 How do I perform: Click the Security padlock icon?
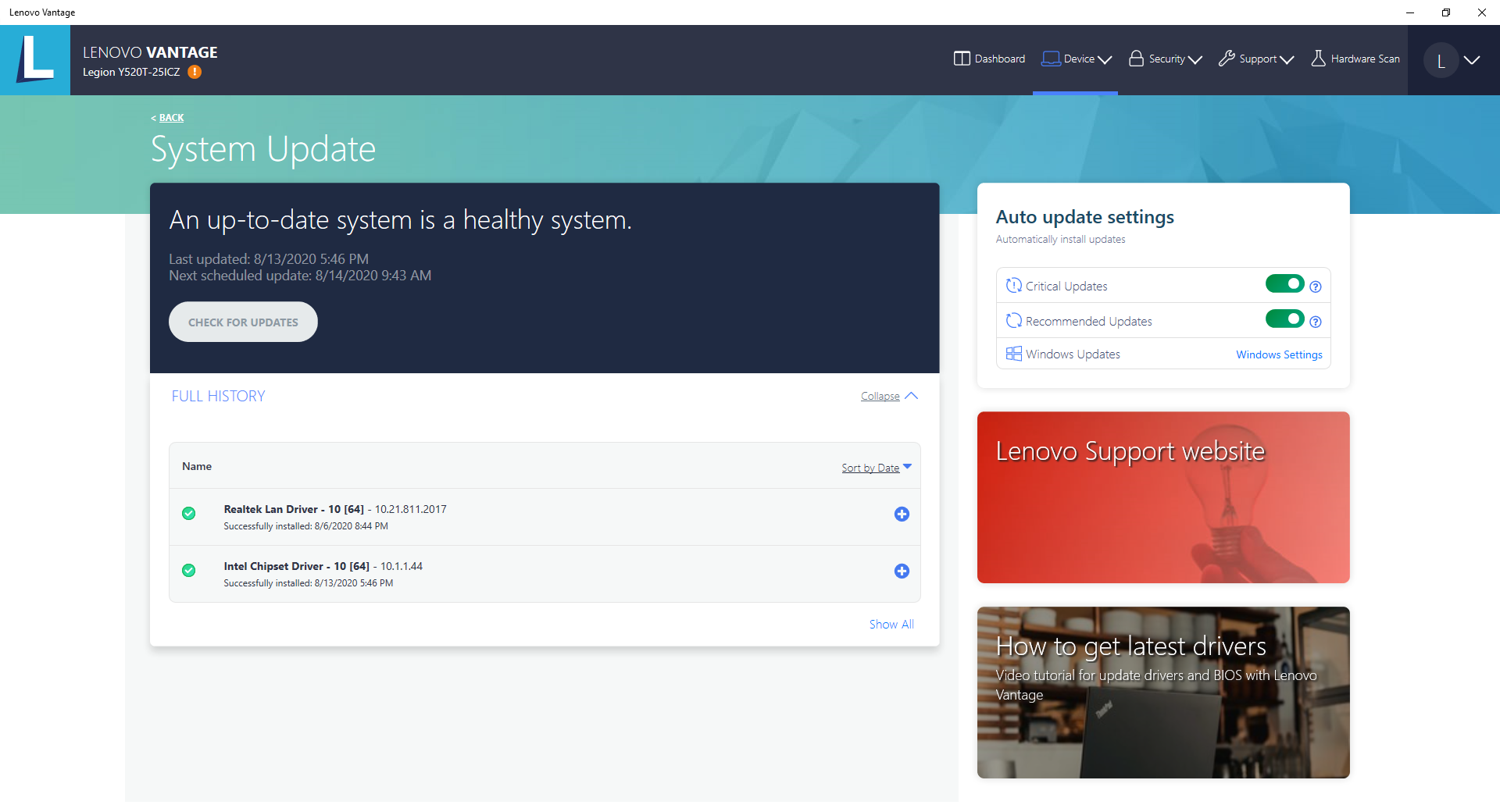click(x=1137, y=59)
